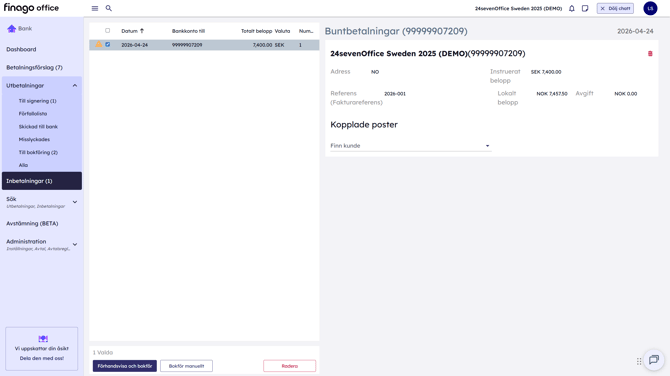Expand the Administration section

tap(75, 244)
